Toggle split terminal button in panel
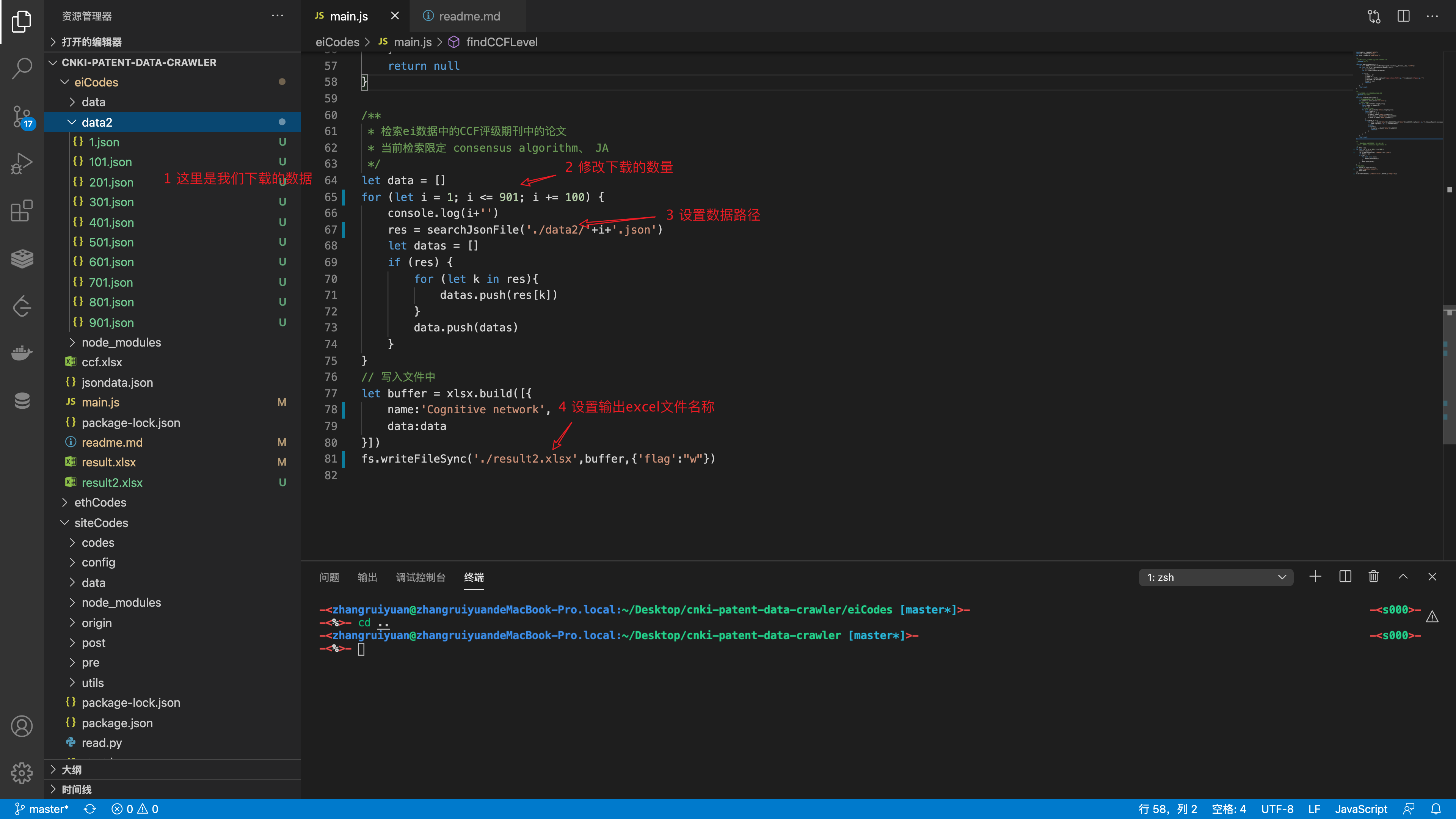 tap(1345, 576)
